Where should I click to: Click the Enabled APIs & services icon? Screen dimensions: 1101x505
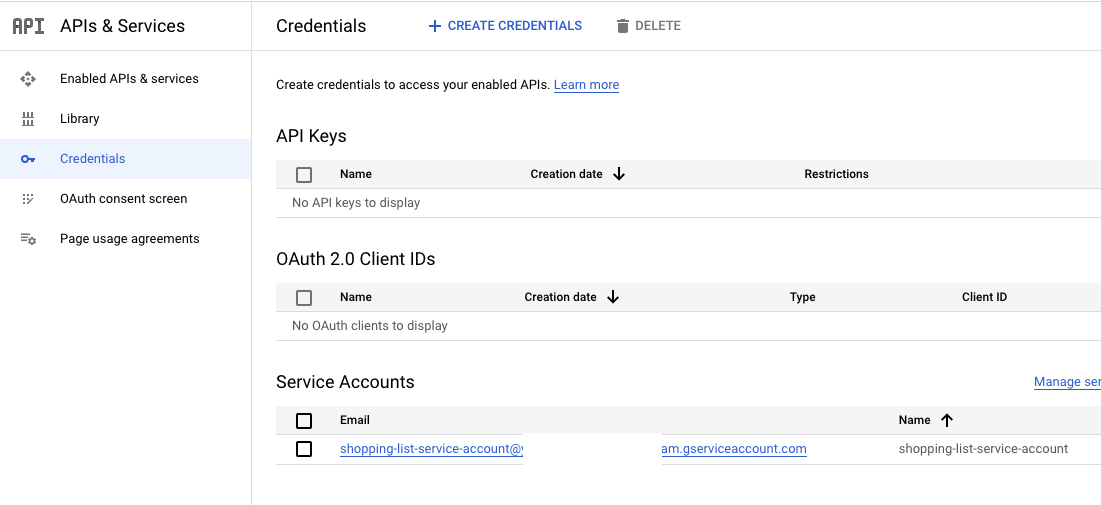pos(28,79)
